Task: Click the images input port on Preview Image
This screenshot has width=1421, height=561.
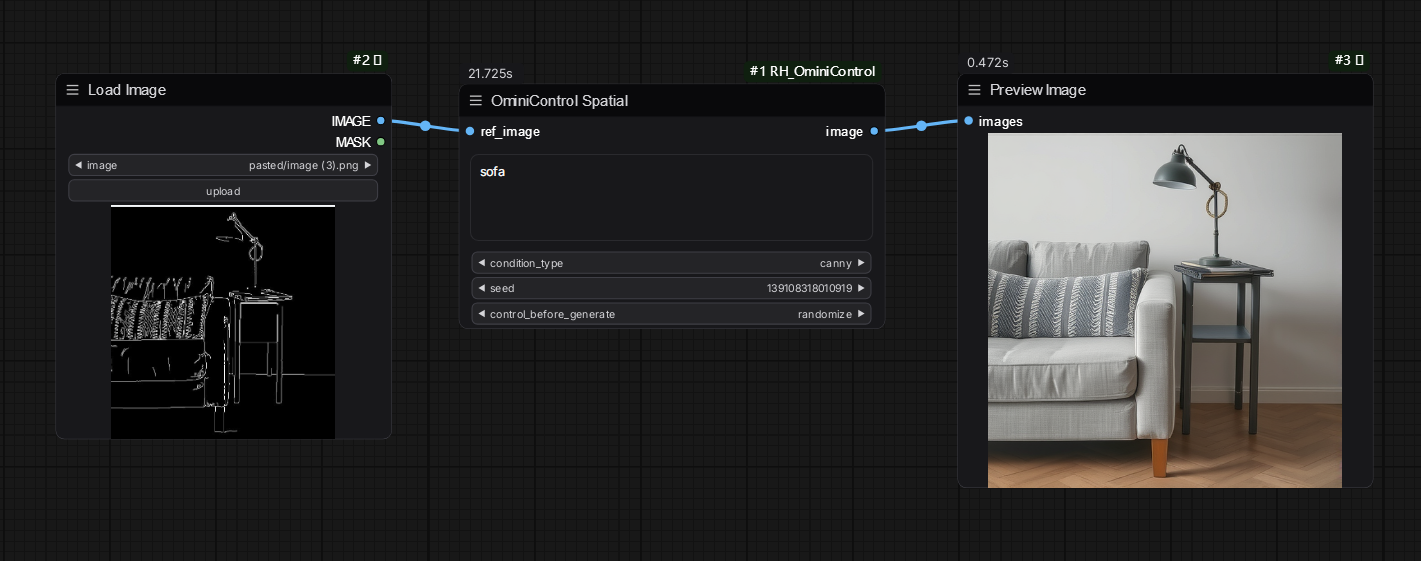Action: click(968, 121)
